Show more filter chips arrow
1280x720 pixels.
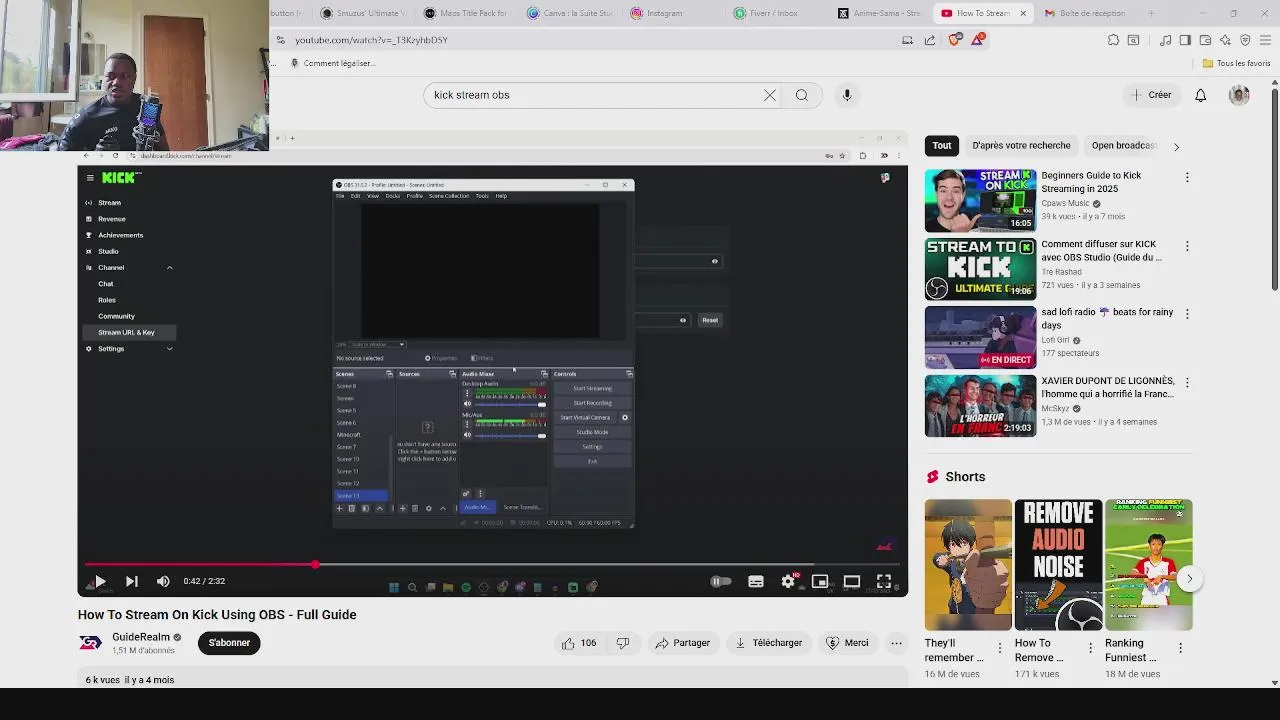[1176, 147]
